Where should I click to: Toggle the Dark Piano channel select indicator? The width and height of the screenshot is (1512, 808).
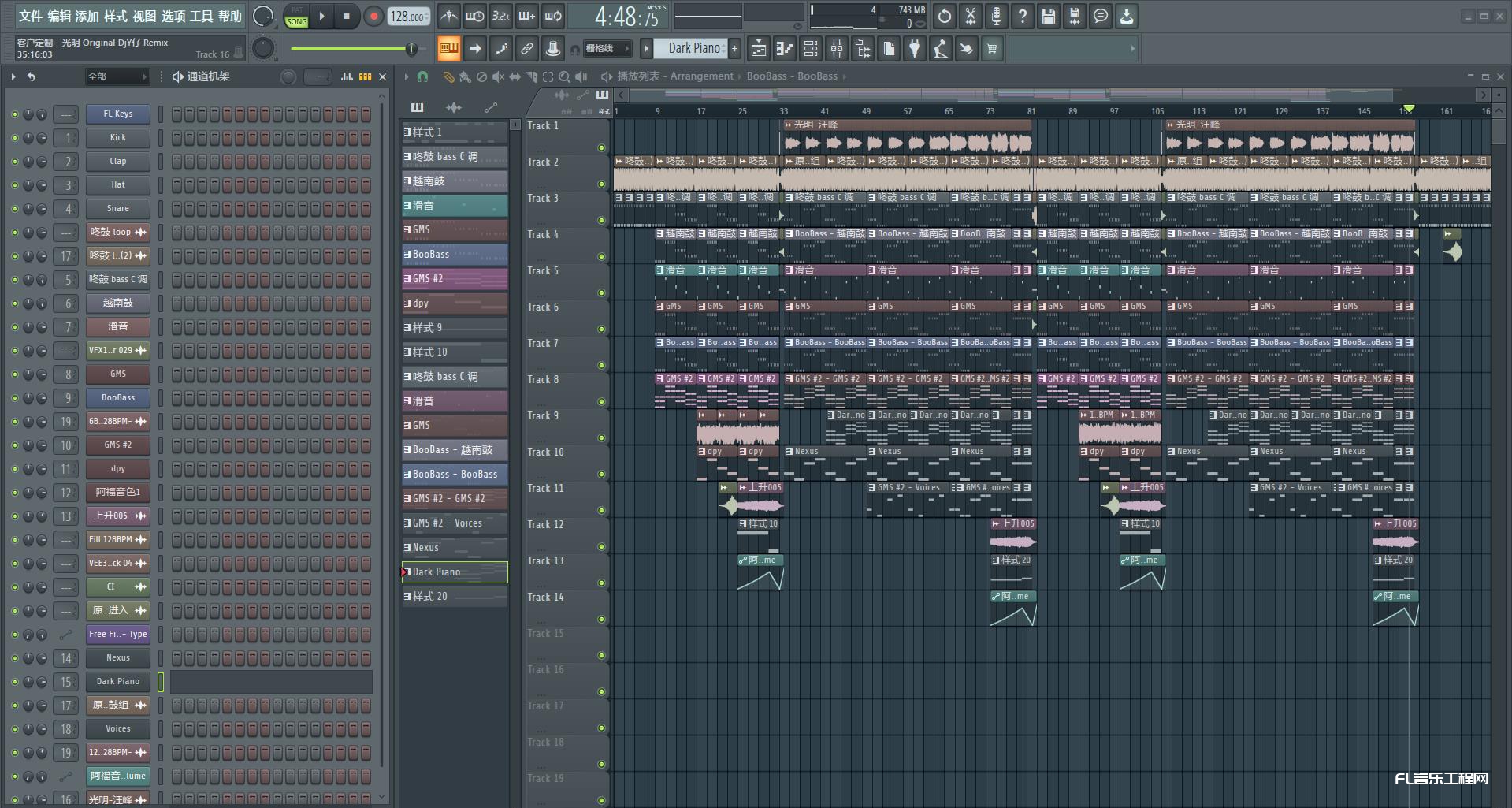click(x=160, y=682)
